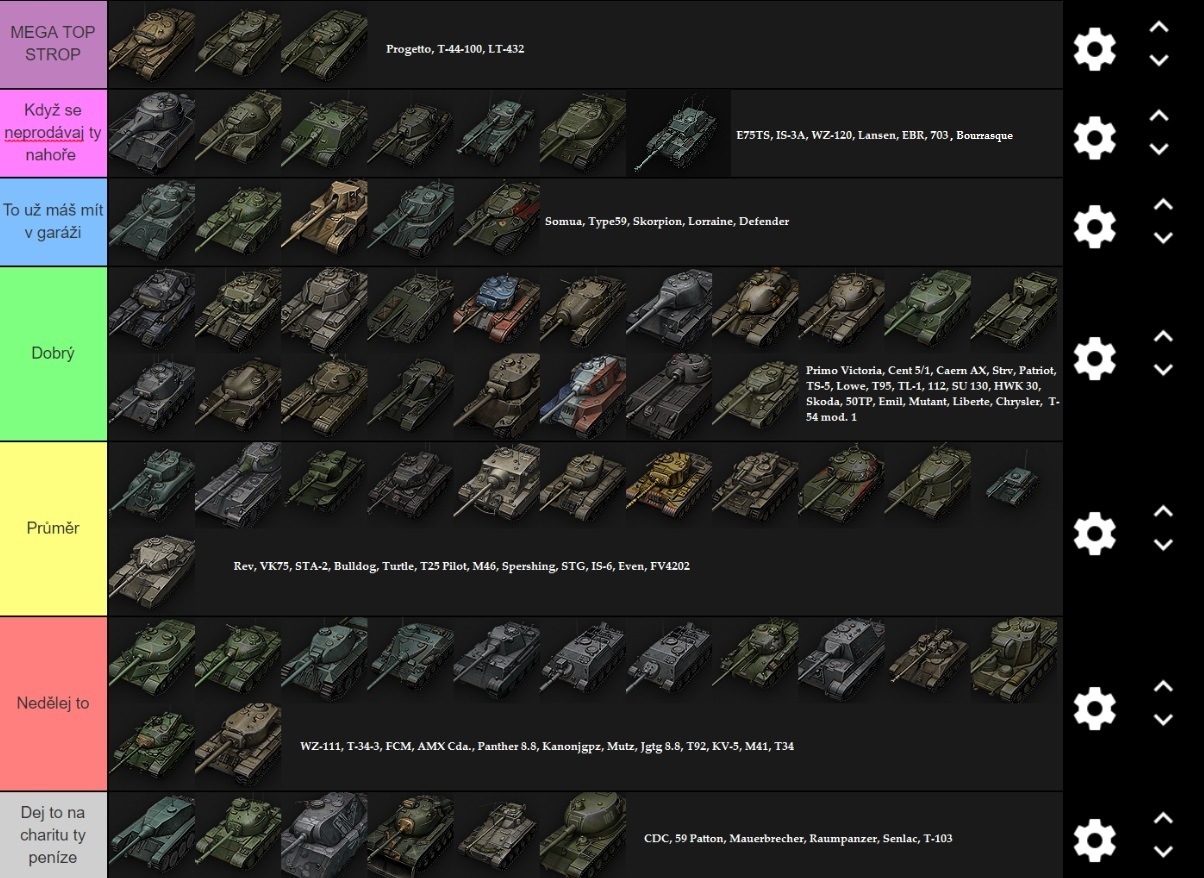Select first tank in MEGA TOP STROP row
This screenshot has width=1204, height=878.
pyautogui.click(x=151, y=44)
